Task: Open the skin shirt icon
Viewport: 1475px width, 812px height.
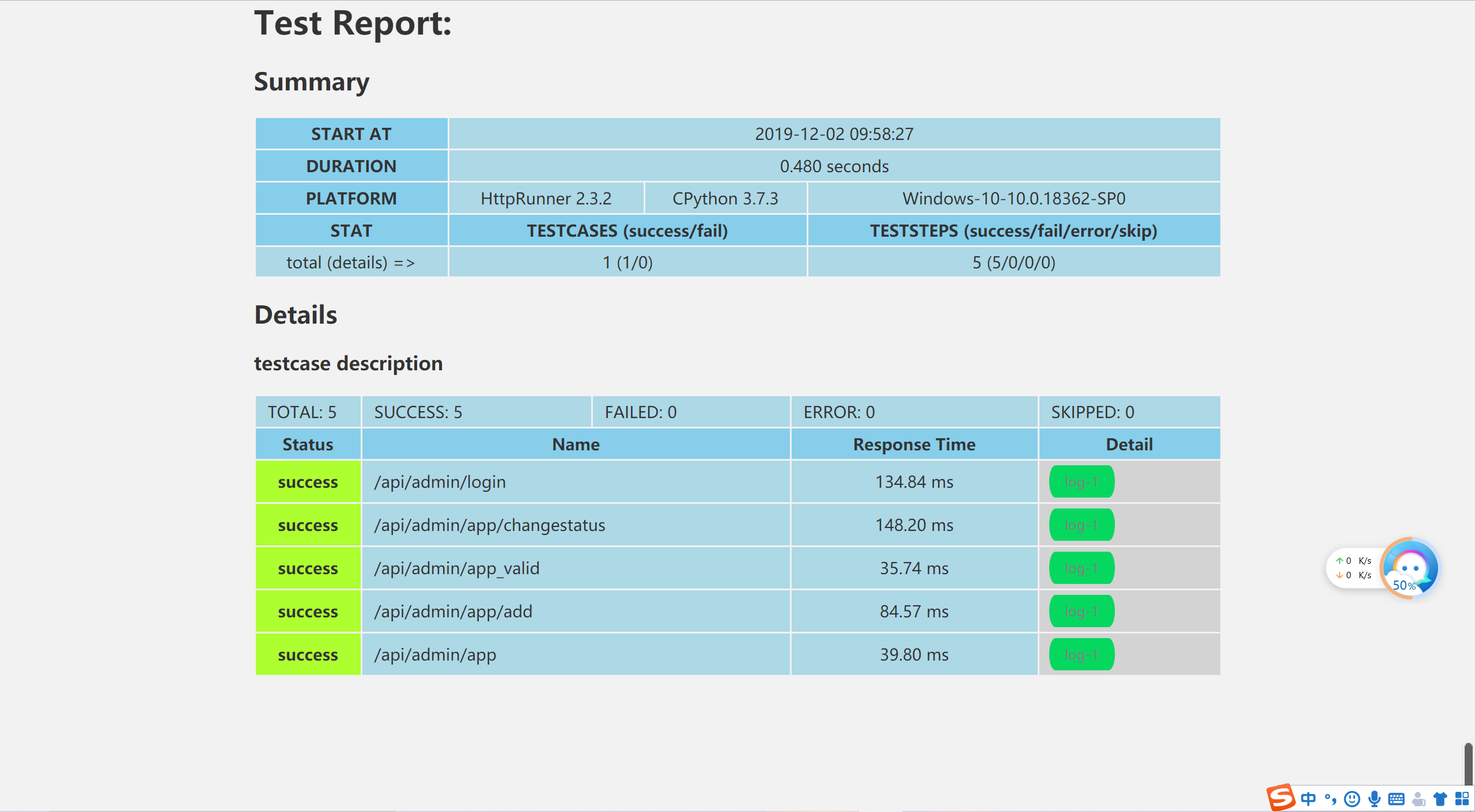Action: click(1440, 799)
